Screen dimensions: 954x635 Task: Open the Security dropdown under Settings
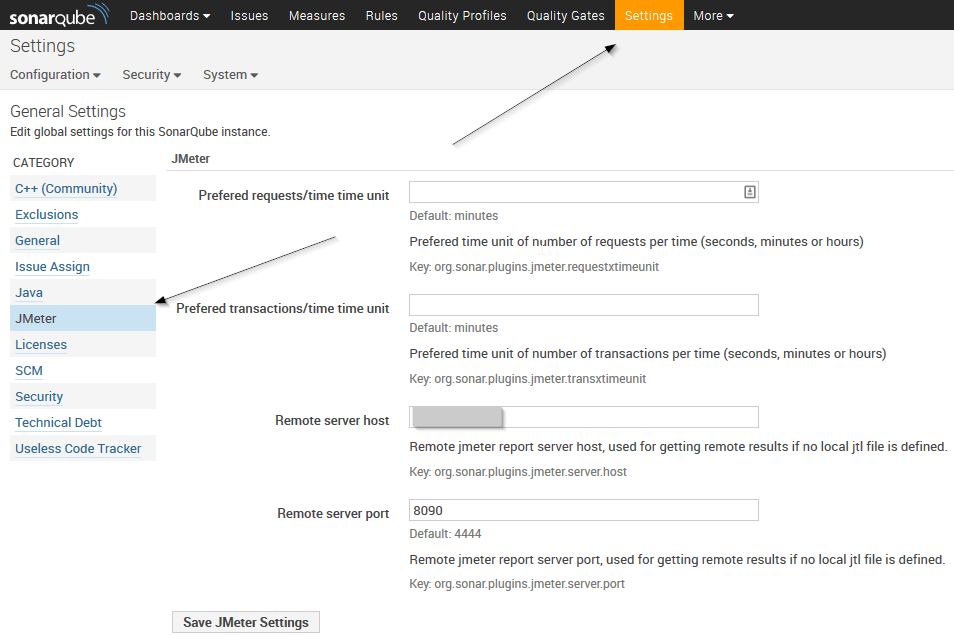pos(151,75)
